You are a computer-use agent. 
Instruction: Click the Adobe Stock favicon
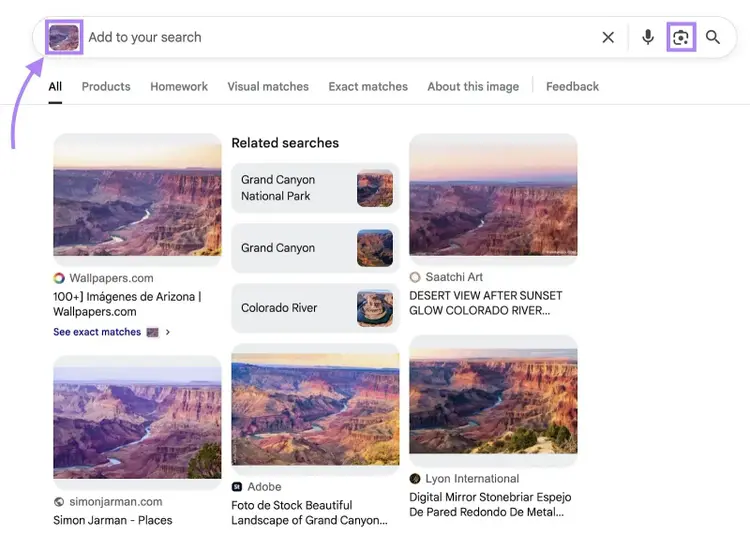click(x=237, y=487)
